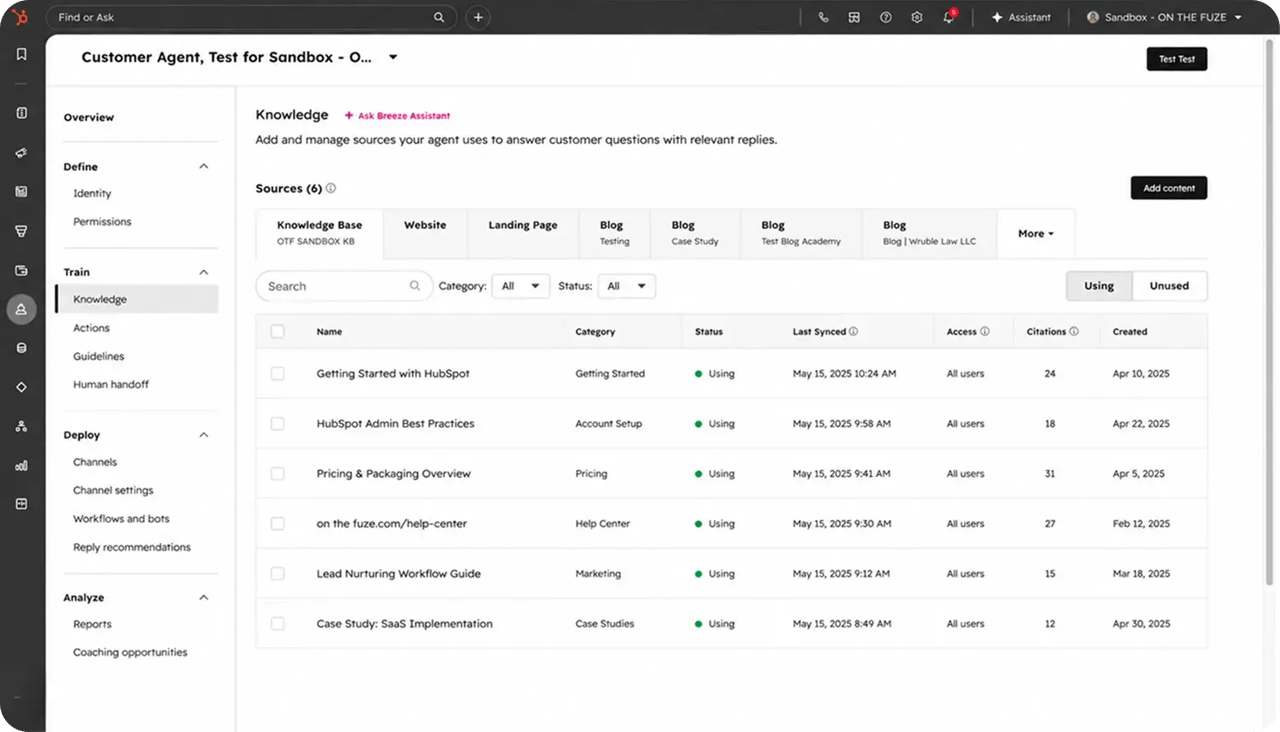This screenshot has width=1280, height=732.
Task: Check the on the fuze.com/help-center row
Action: pyautogui.click(x=277, y=523)
